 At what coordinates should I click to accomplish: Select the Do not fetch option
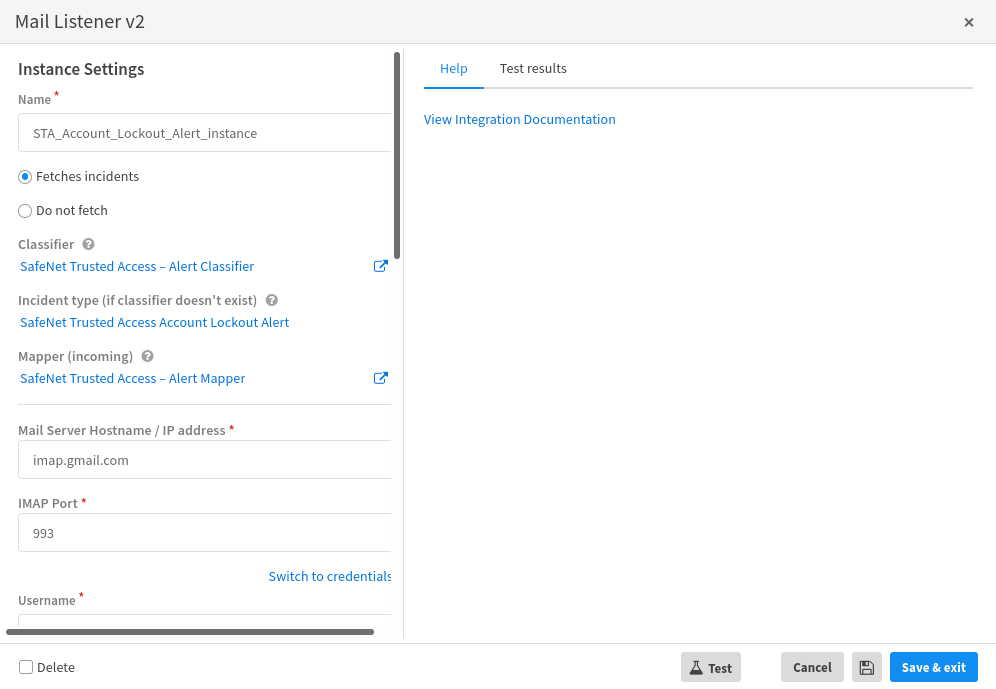pyautogui.click(x=25, y=211)
